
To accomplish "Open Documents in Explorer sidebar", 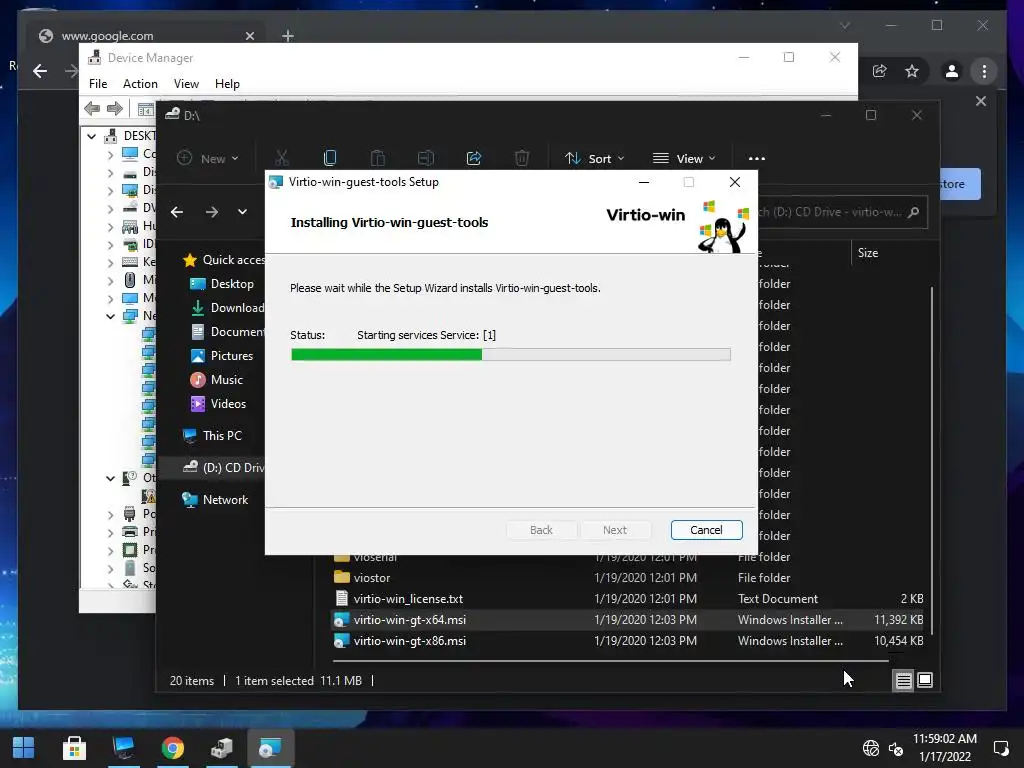I will click(x=227, y=332).
